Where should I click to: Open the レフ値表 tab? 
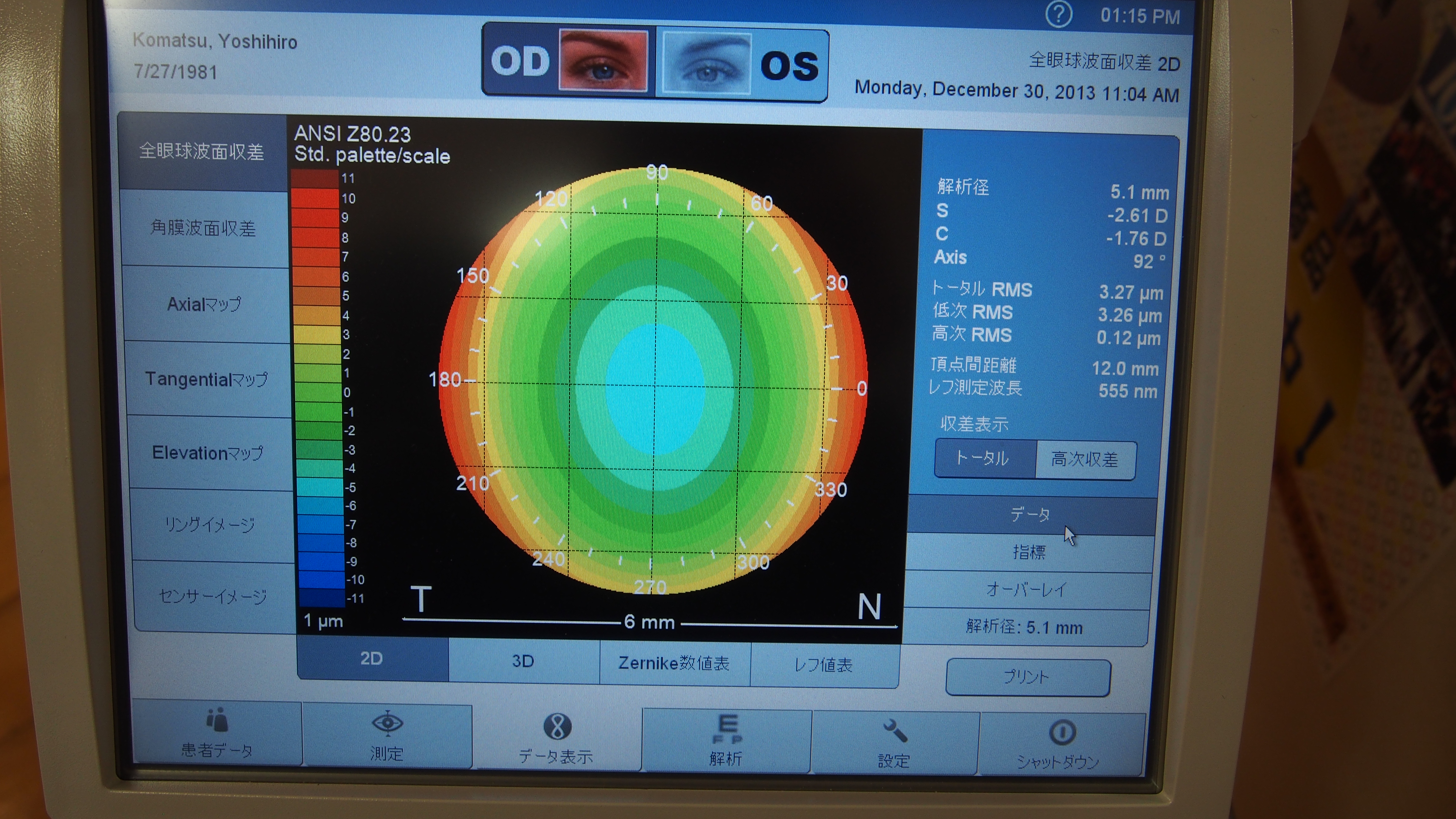pyautogui.click(x=823, y=665)
